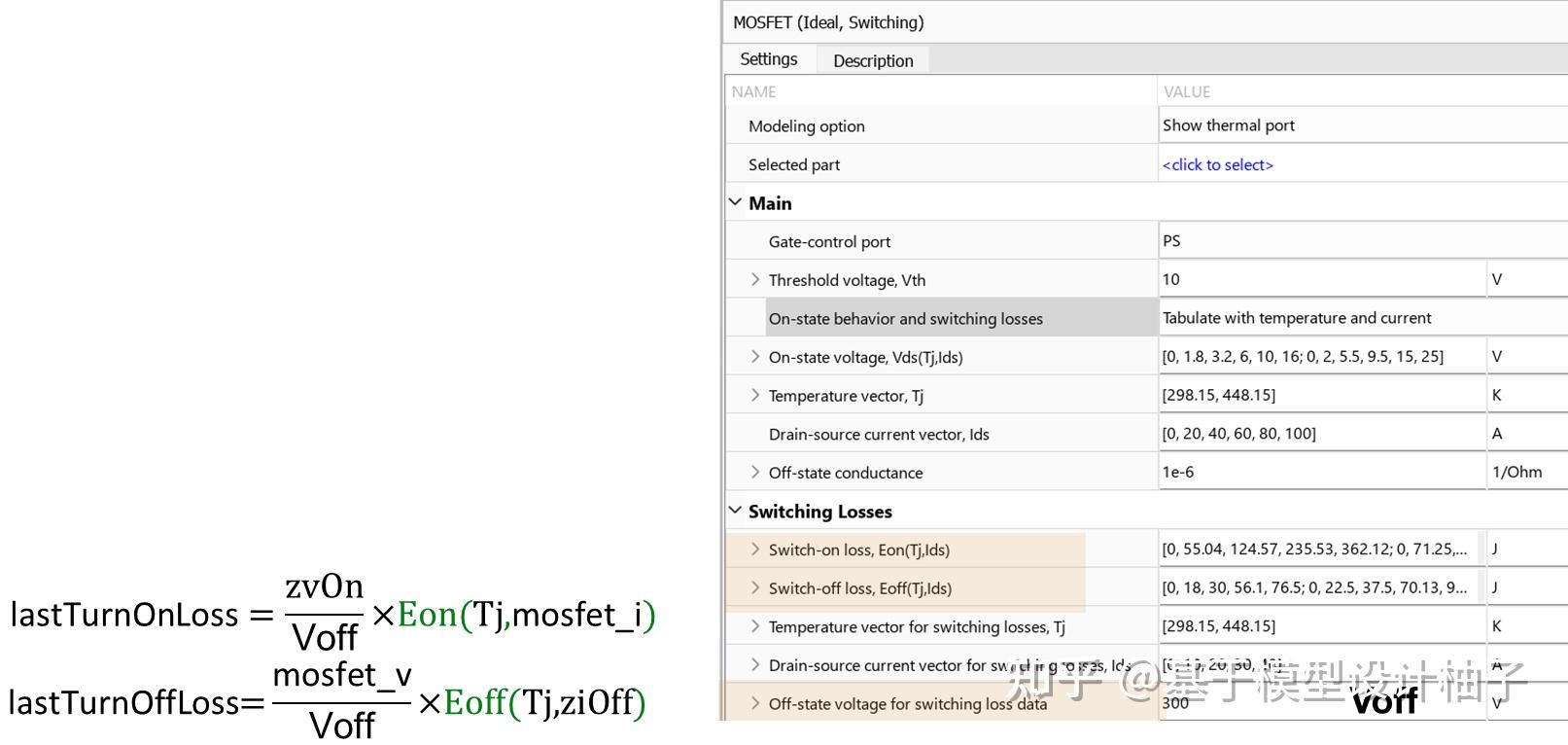
Task: Edit the Threshold voltage value field
Action: [1322, 279]
